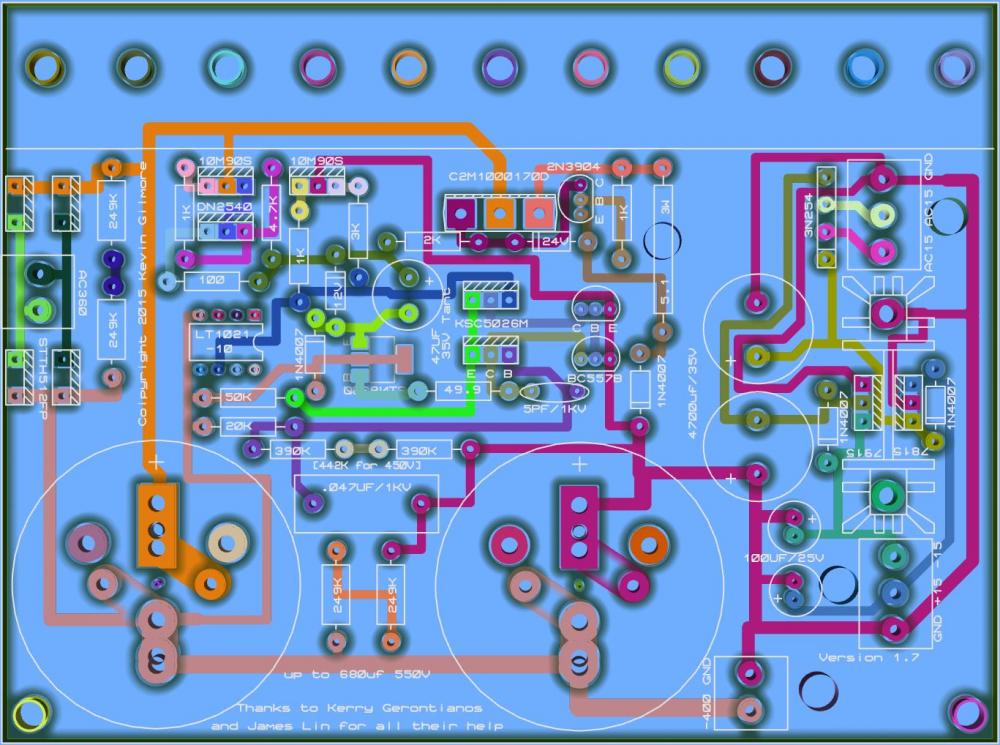Select the [442K for 450V] note
Image resolution: width=1000 pixels, height=745 pixels.
click(x=368, y=466)
